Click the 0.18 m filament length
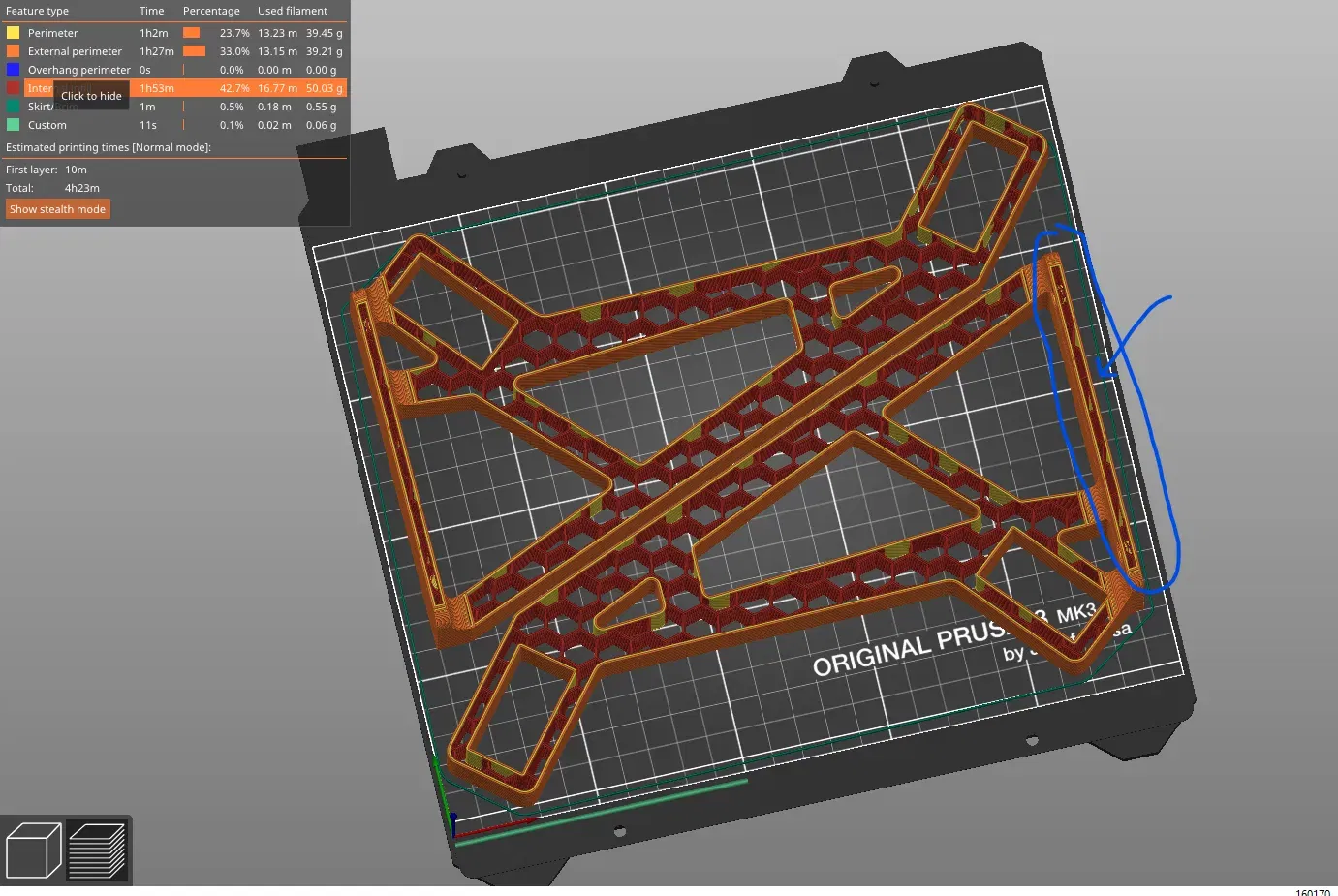 click(x=274, y=107)
